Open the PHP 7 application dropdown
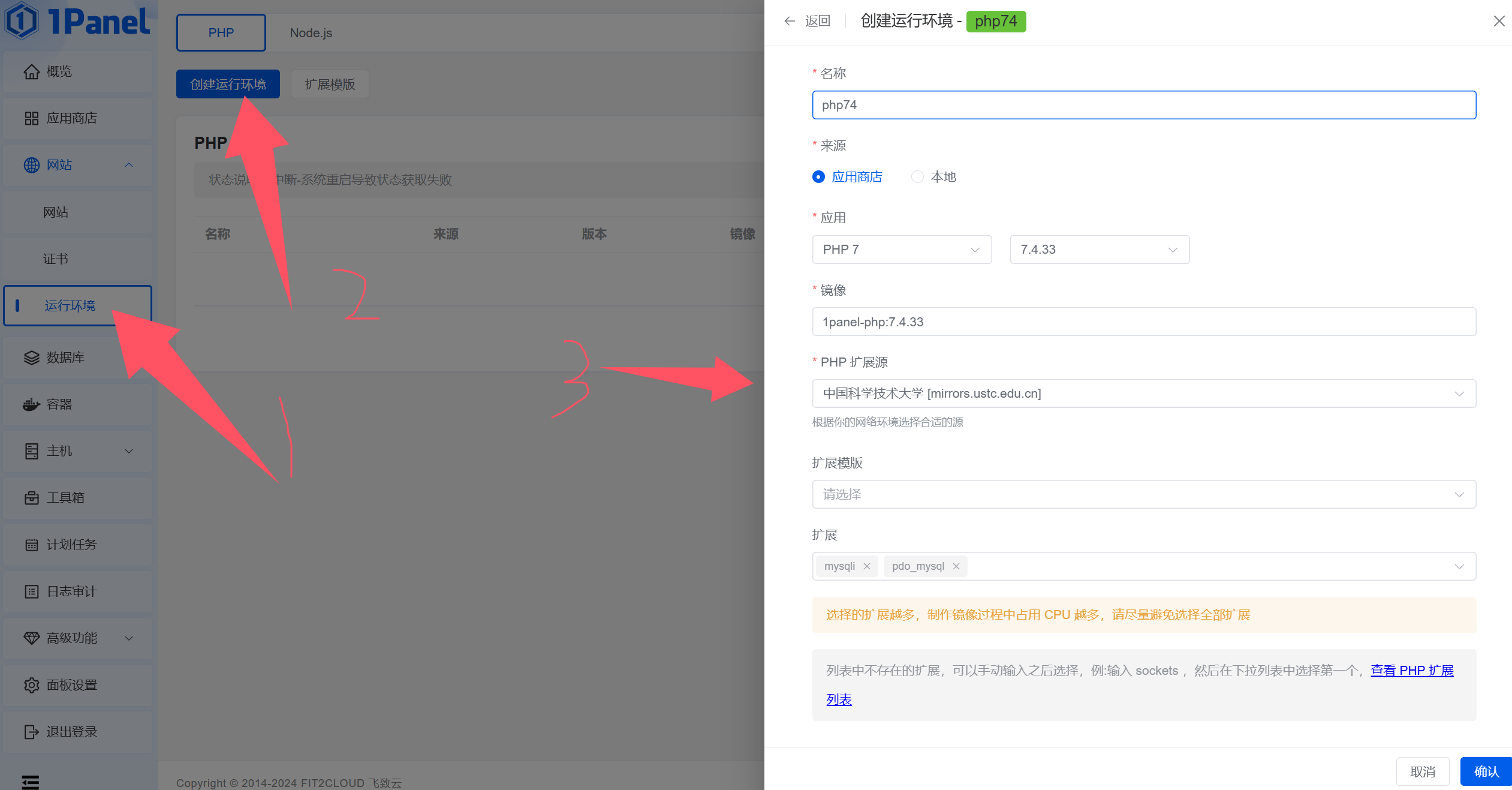 [902, 250]
